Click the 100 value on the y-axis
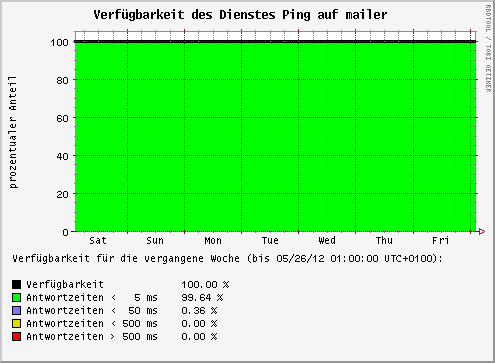Image resolution: width=495 pixels, height=363 pixels. click(59, 43)
